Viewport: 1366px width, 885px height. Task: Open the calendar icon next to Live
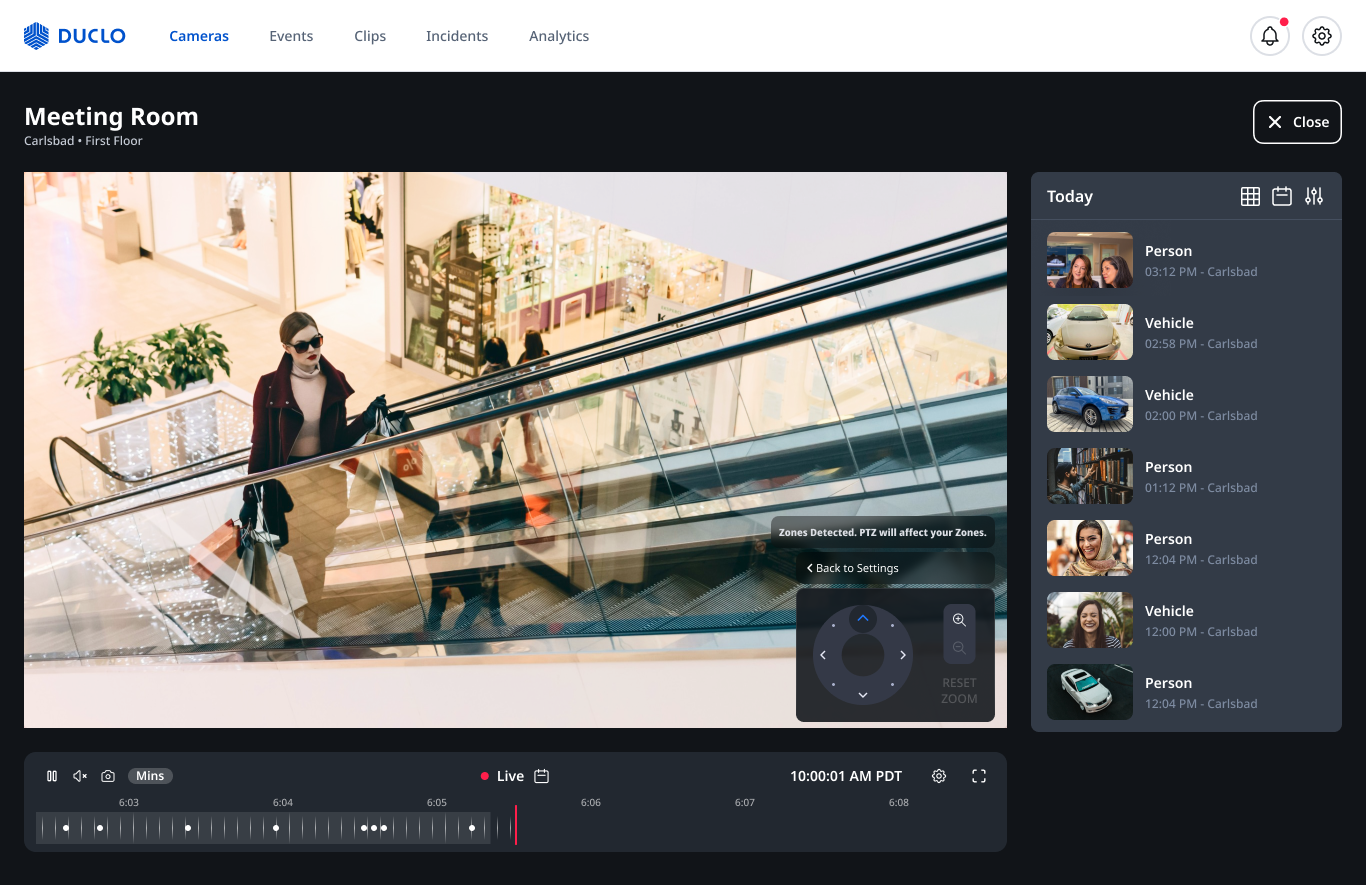coord(542,776)
